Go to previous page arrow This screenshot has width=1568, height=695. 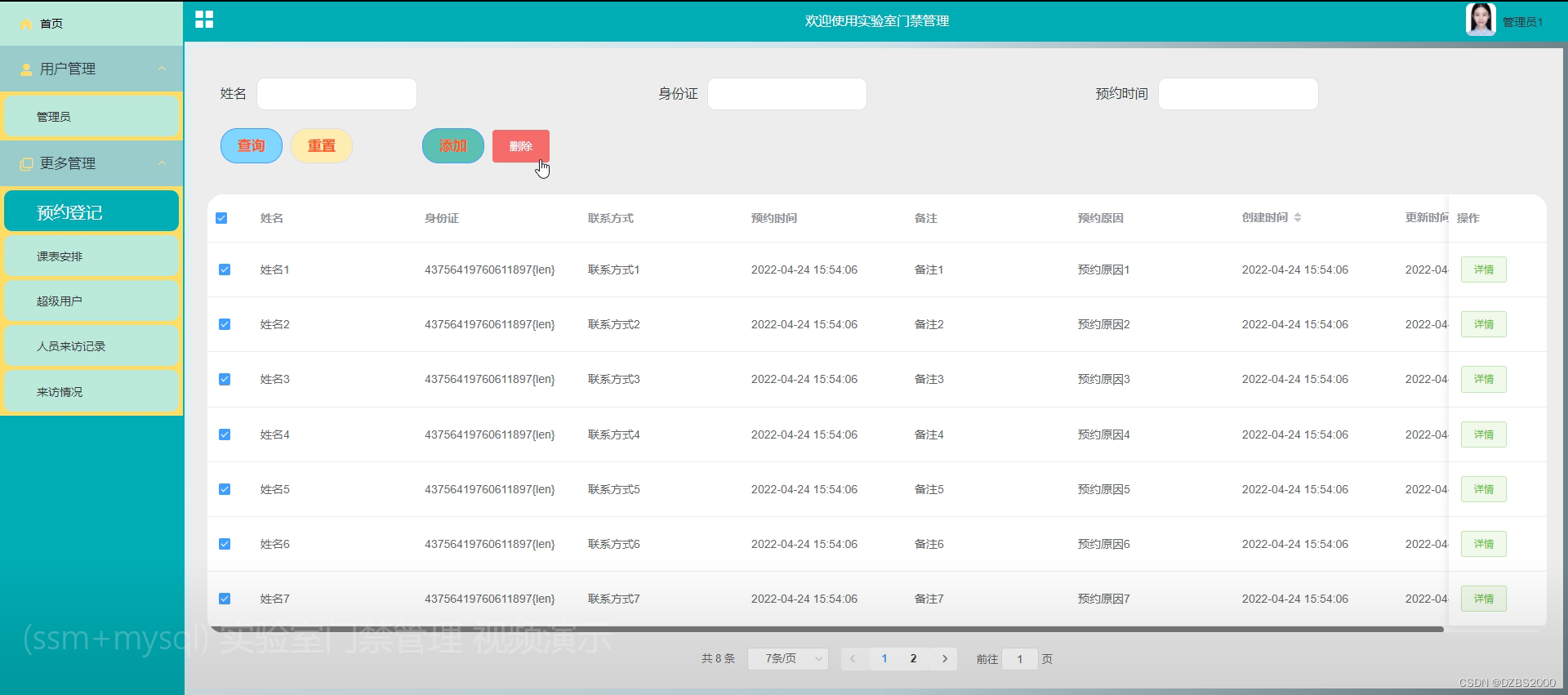click(x=853, y=659)
